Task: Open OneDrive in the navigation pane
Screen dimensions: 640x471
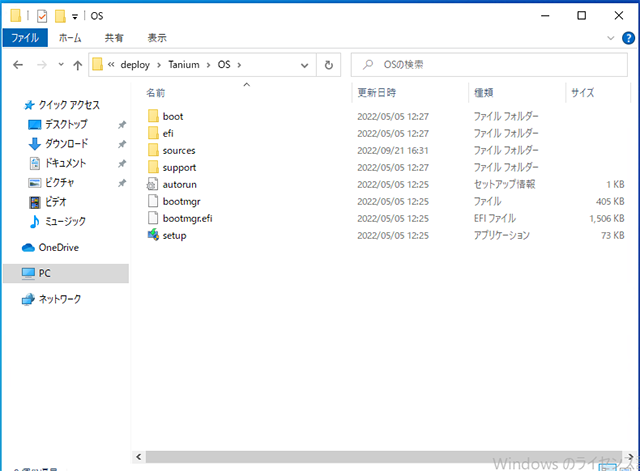Action: click(57, 248)
